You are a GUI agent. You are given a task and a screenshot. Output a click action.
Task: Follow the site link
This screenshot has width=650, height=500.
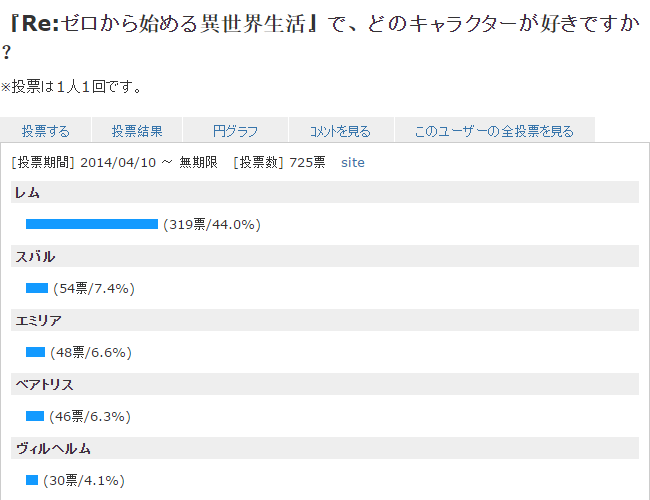tap(353, 162)
